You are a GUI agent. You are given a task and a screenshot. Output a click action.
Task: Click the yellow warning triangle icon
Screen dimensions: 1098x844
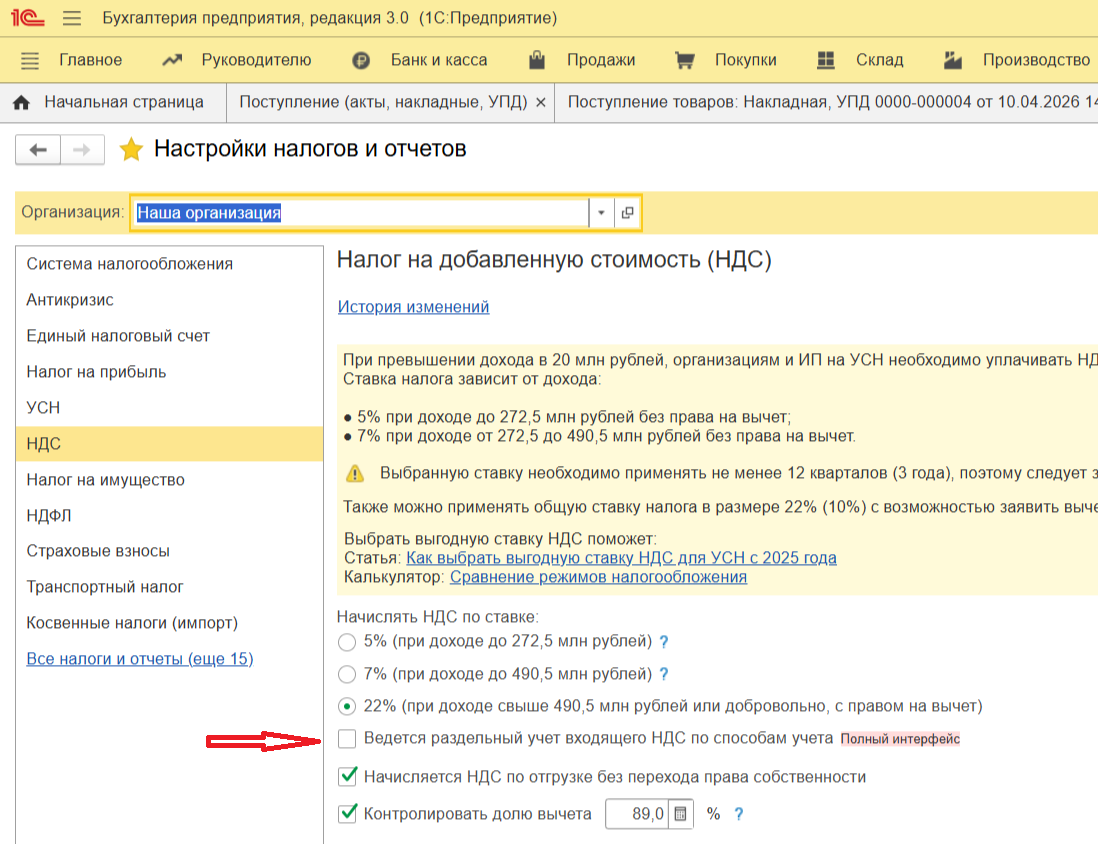coord(355,473)
